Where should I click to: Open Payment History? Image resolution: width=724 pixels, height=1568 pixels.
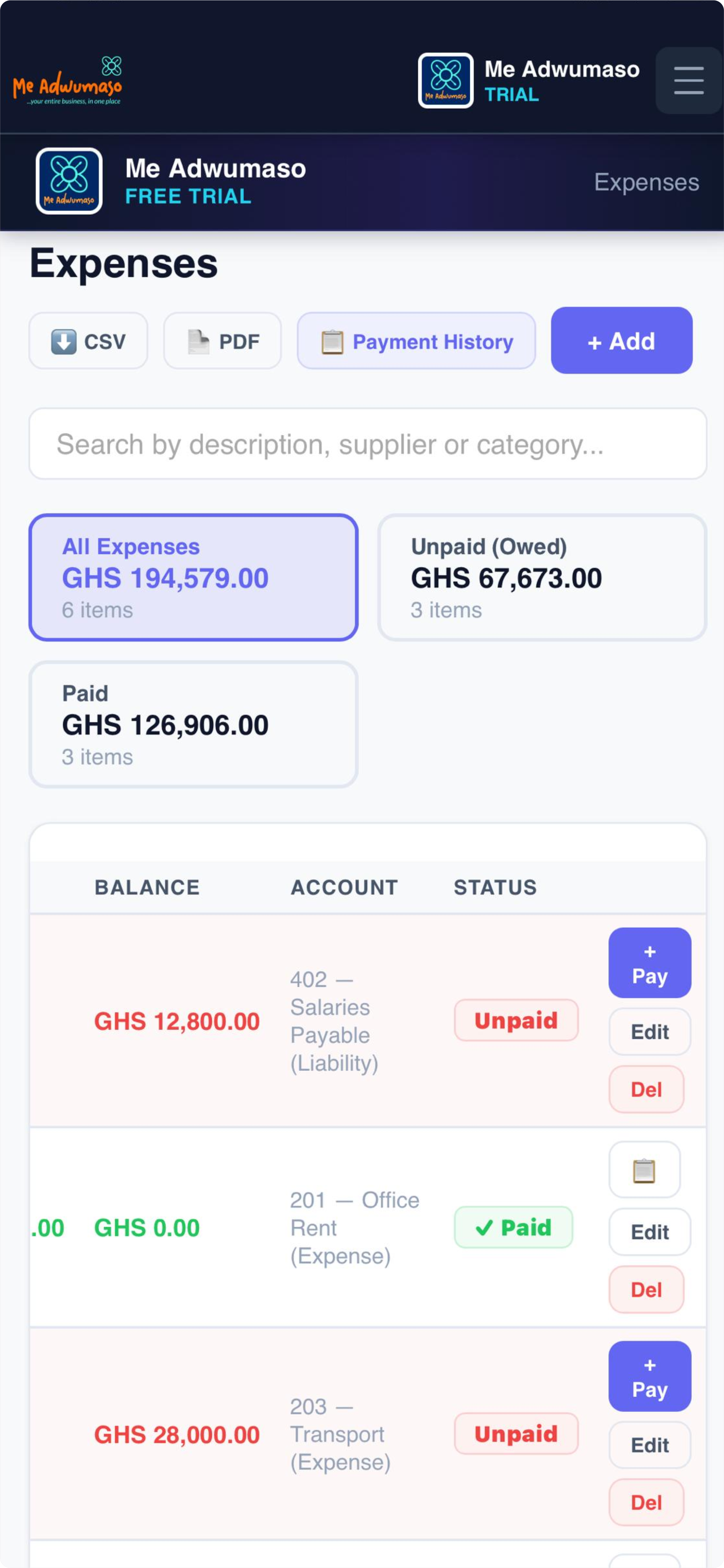point(416,341)
